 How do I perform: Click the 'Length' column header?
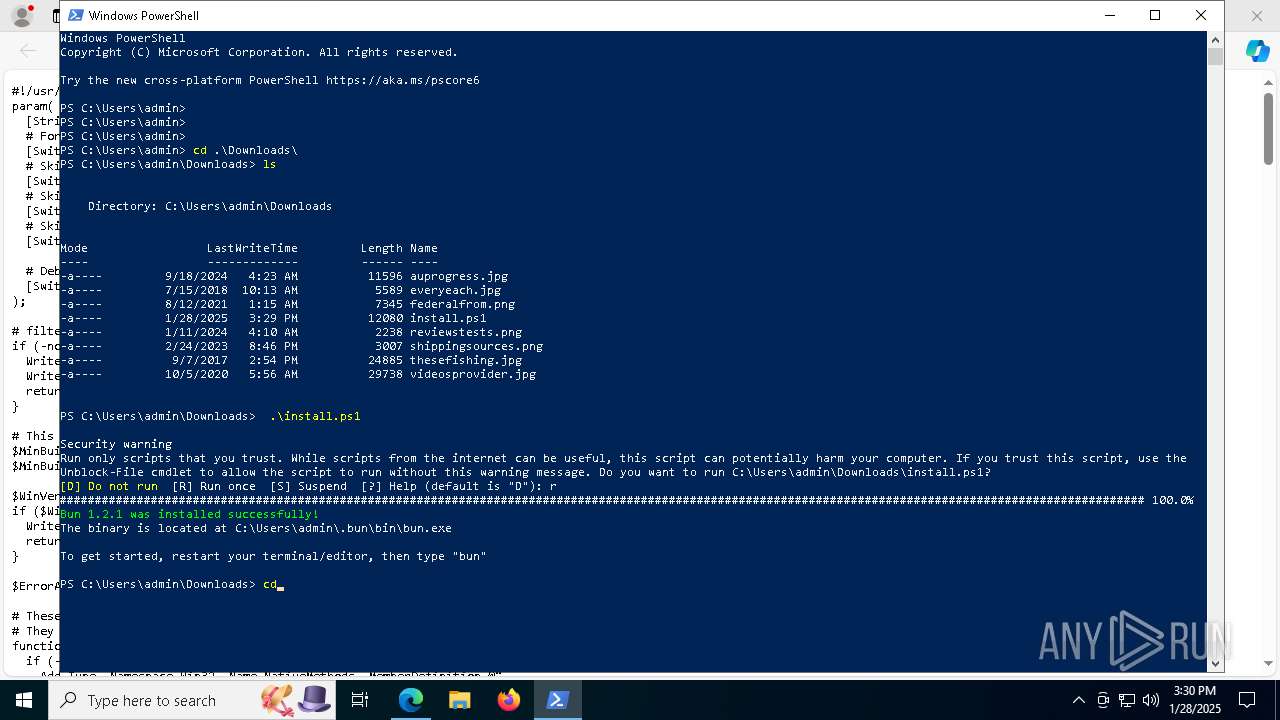[382, 248]
